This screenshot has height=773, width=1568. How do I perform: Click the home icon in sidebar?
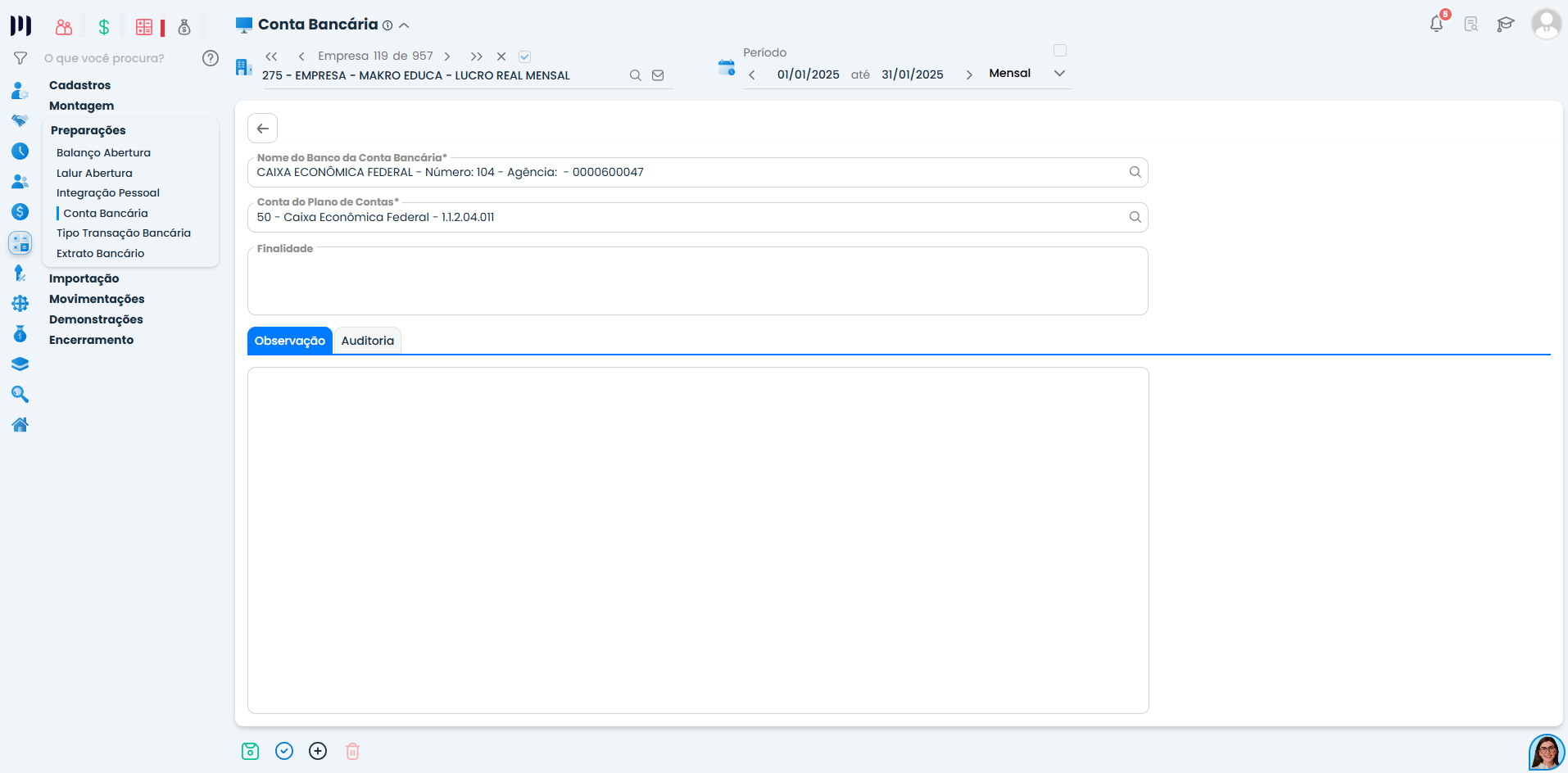click(20, 424)
